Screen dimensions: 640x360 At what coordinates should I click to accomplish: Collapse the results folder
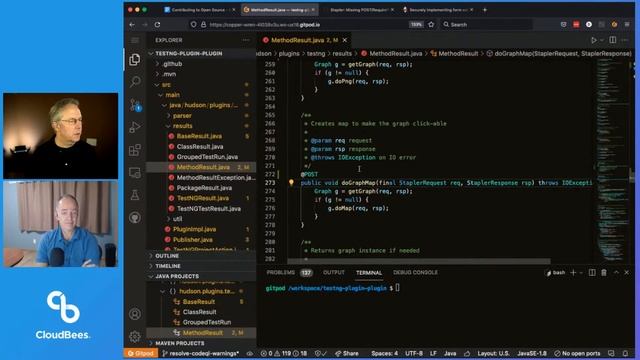182,126
